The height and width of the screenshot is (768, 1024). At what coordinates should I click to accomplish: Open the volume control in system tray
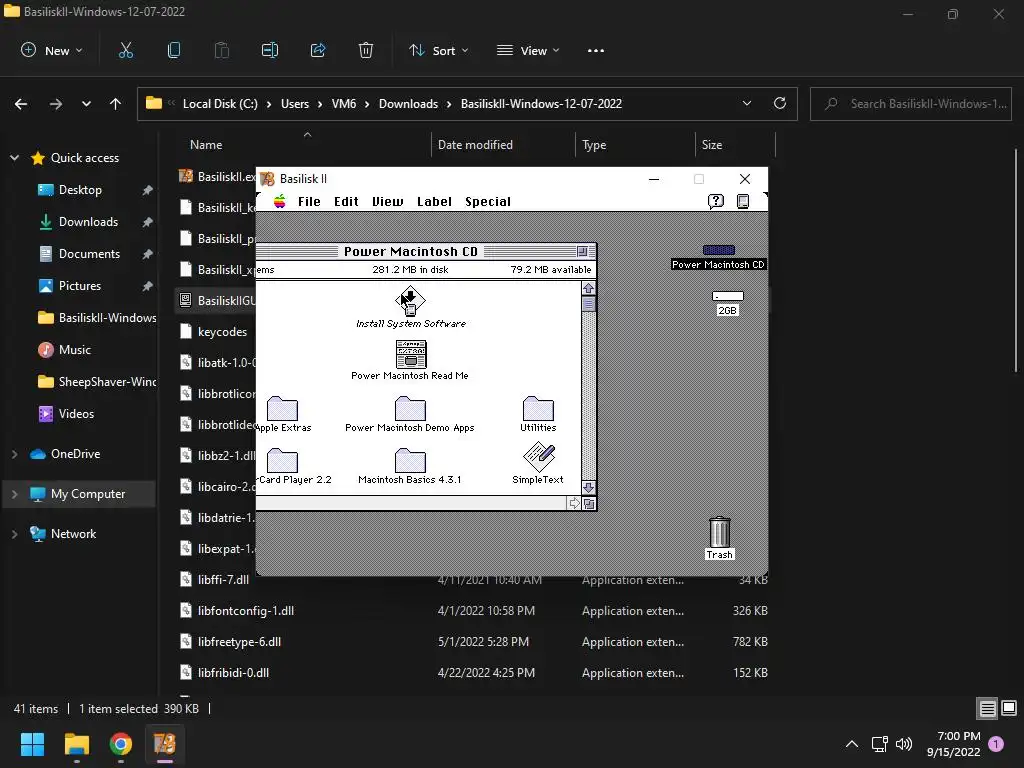pyautogui.click(x=904, y=744)
